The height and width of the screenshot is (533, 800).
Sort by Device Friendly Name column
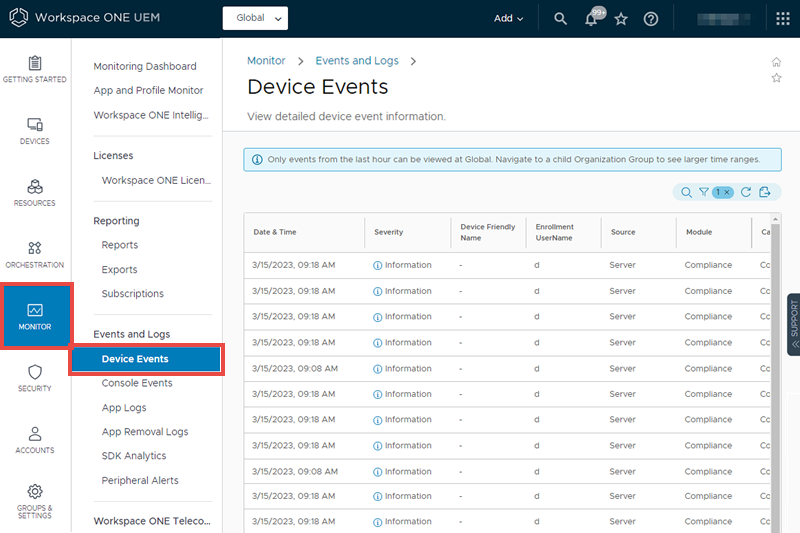tap(488, 232)
